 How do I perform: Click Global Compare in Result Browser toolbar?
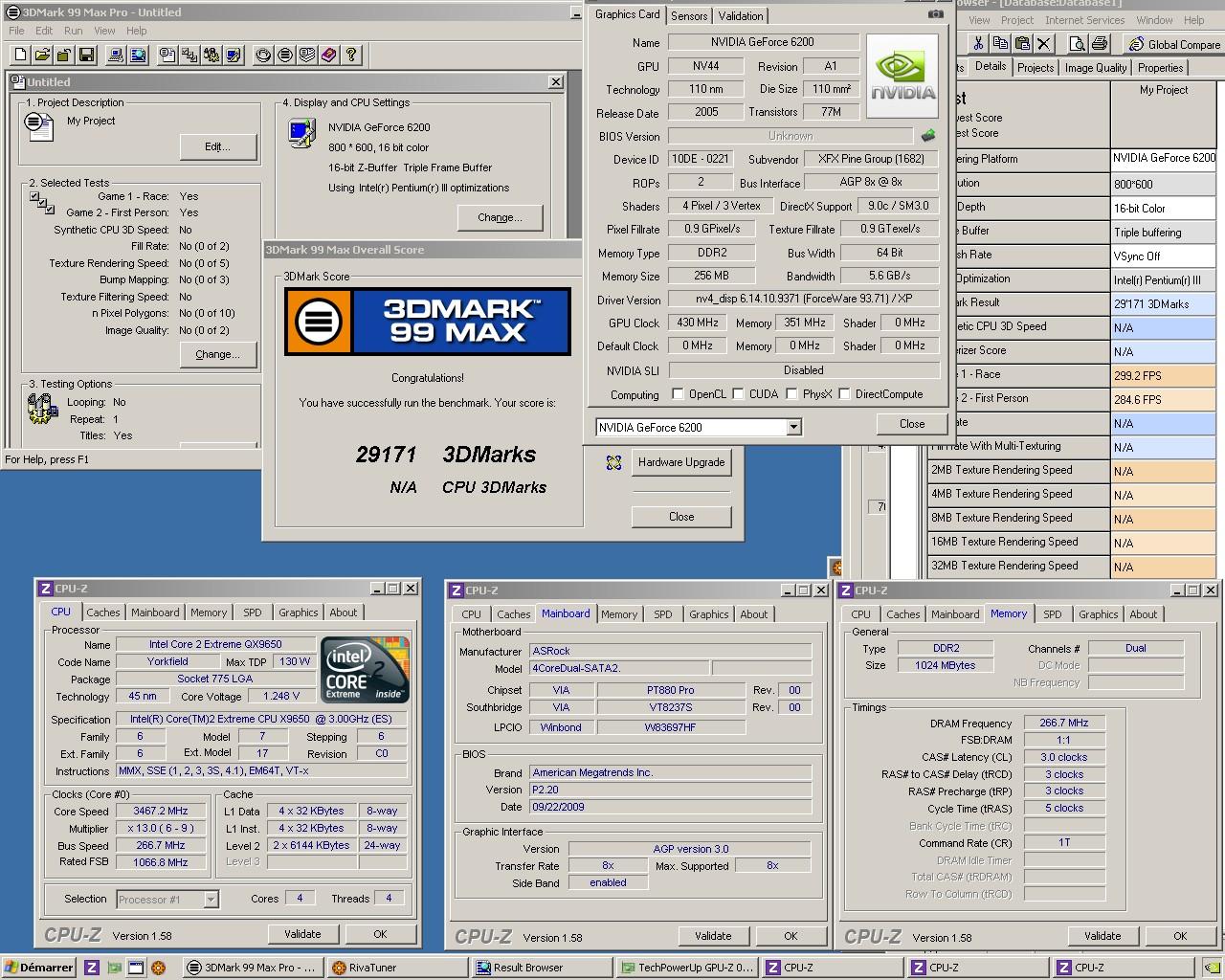coord(1174,44)
